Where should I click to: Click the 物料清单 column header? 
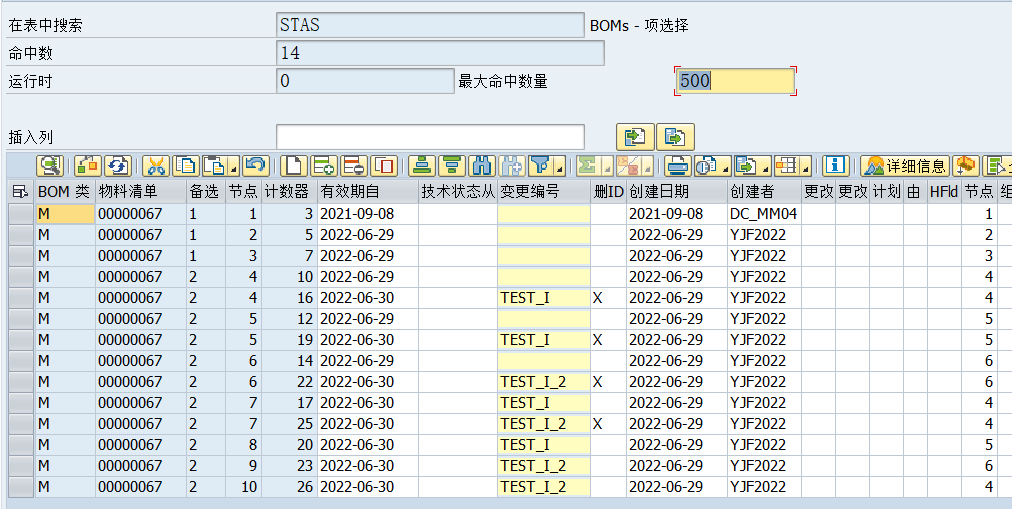[141, 192]
